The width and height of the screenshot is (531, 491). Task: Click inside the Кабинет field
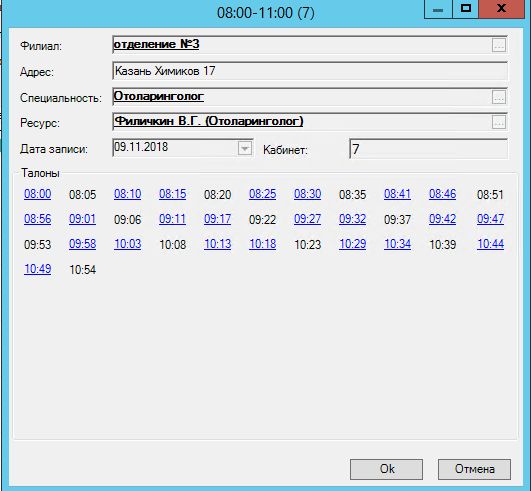[428, 149]
